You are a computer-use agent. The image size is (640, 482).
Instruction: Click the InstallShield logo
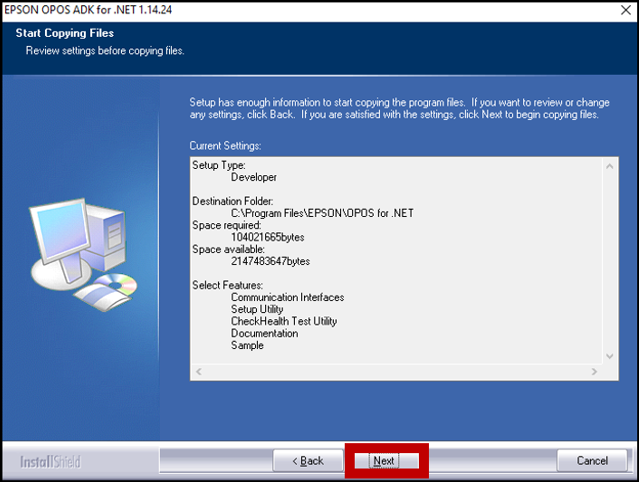click(51, 462)
